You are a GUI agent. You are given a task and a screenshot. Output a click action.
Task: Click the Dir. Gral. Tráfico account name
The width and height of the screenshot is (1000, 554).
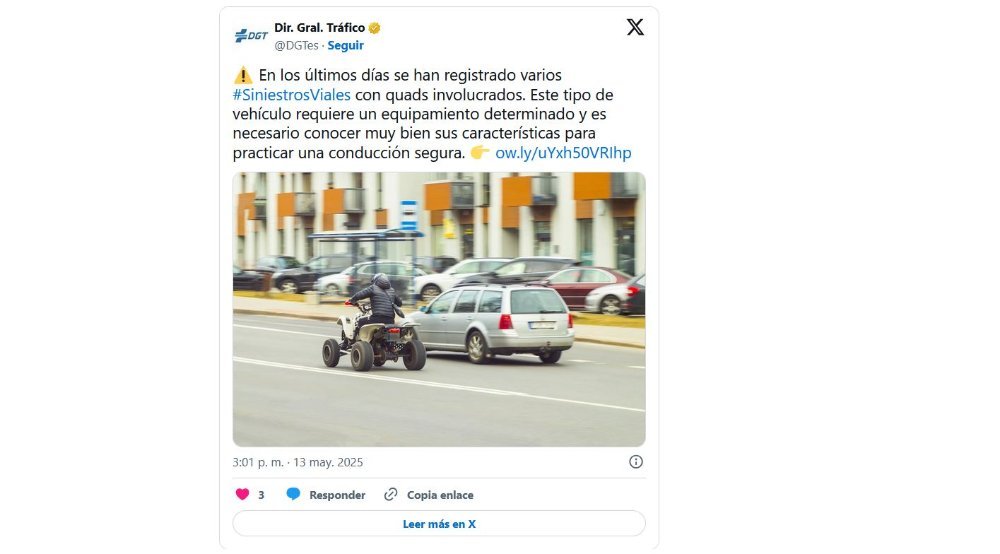coord(320,27)
